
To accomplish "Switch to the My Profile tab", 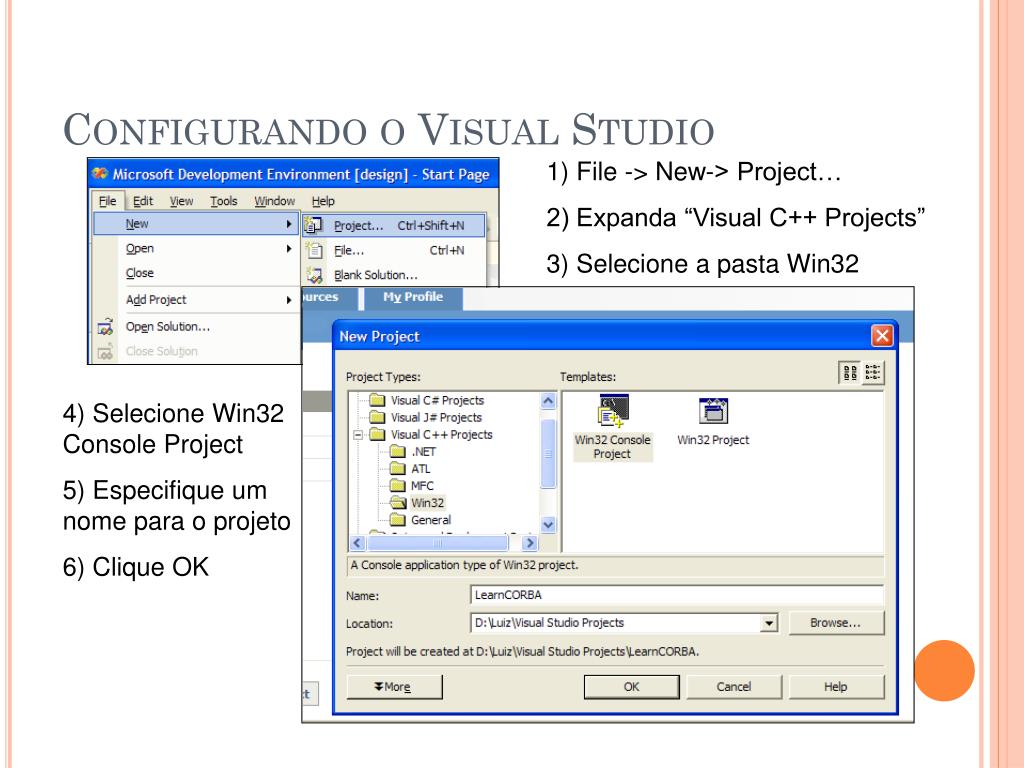I will click(413, 297).
